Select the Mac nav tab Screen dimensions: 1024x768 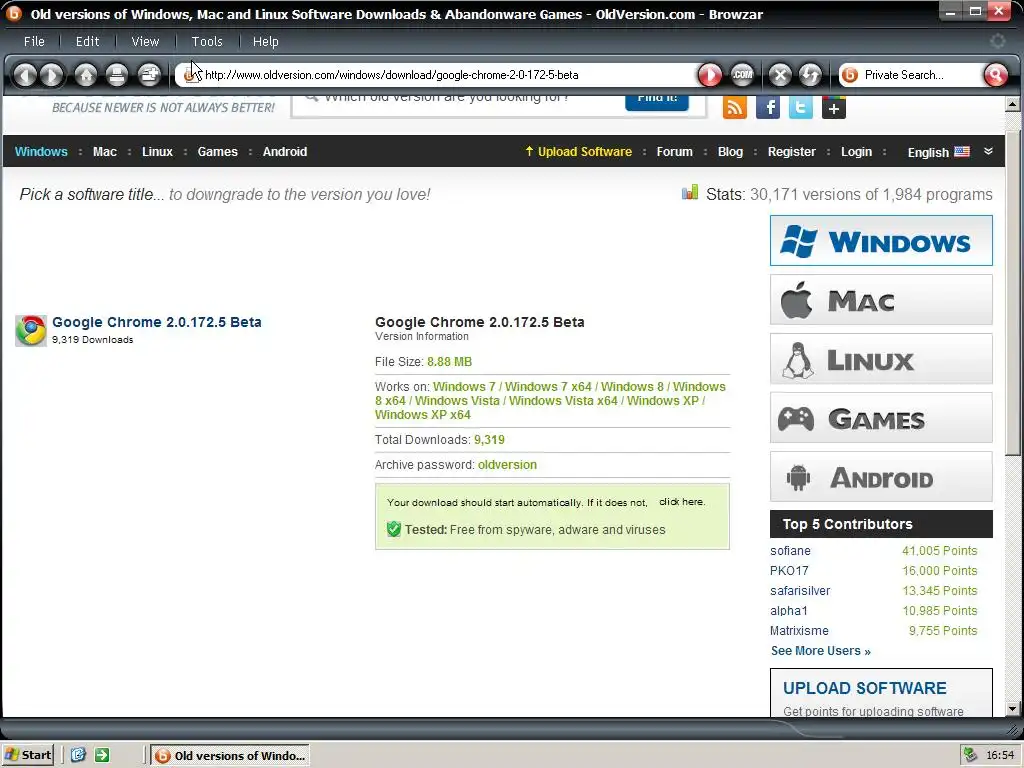pyautogui.click(x=104, y=152)
